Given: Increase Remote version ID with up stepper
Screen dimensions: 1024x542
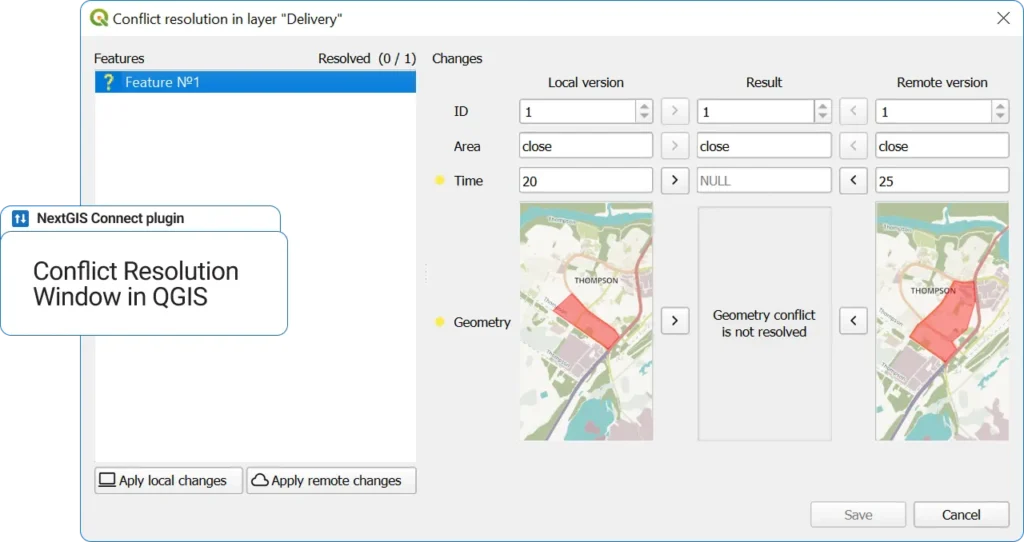Looking at the screenshot, I should (x=1000, y=106).
